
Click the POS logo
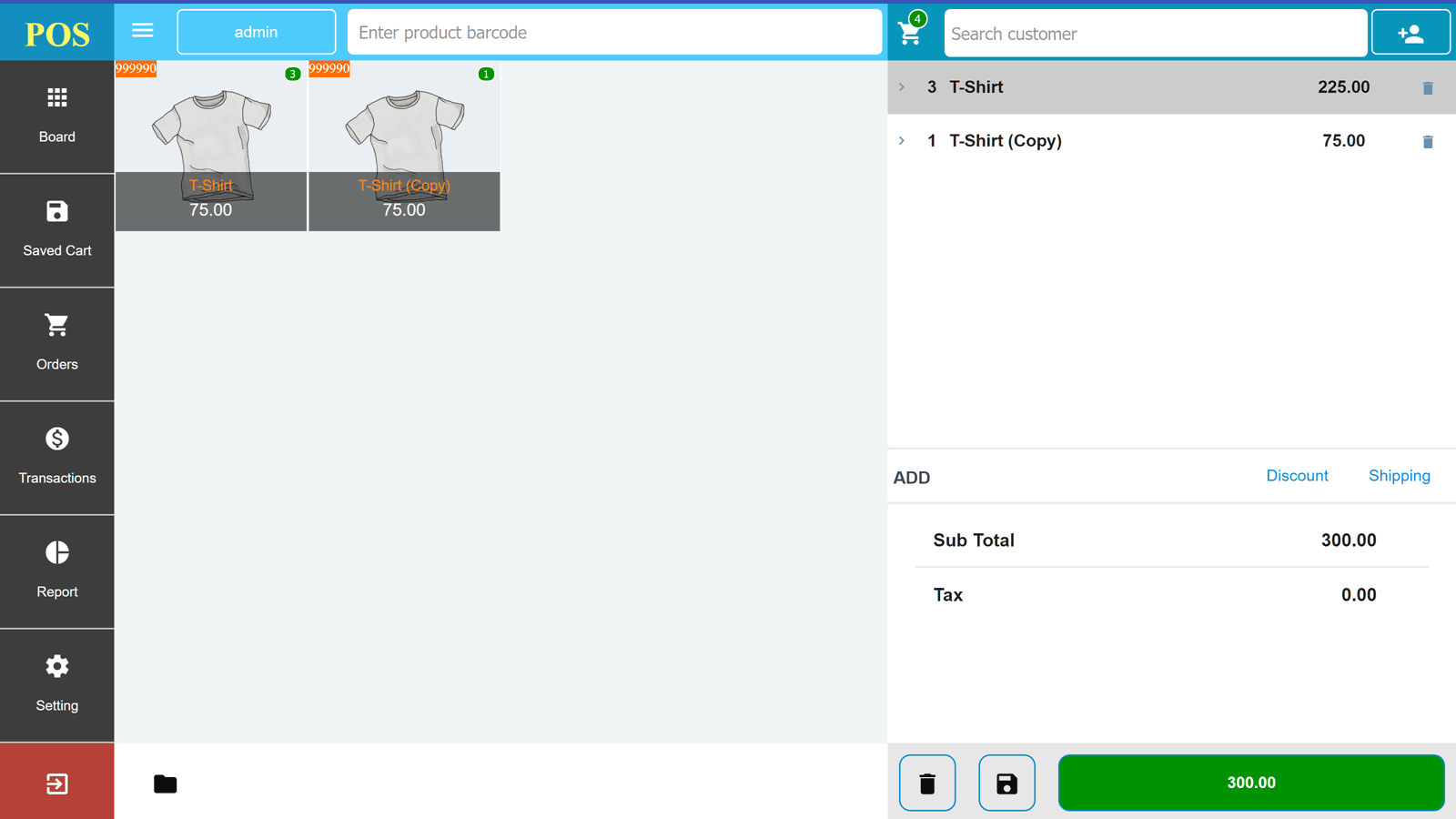(57, 34)
